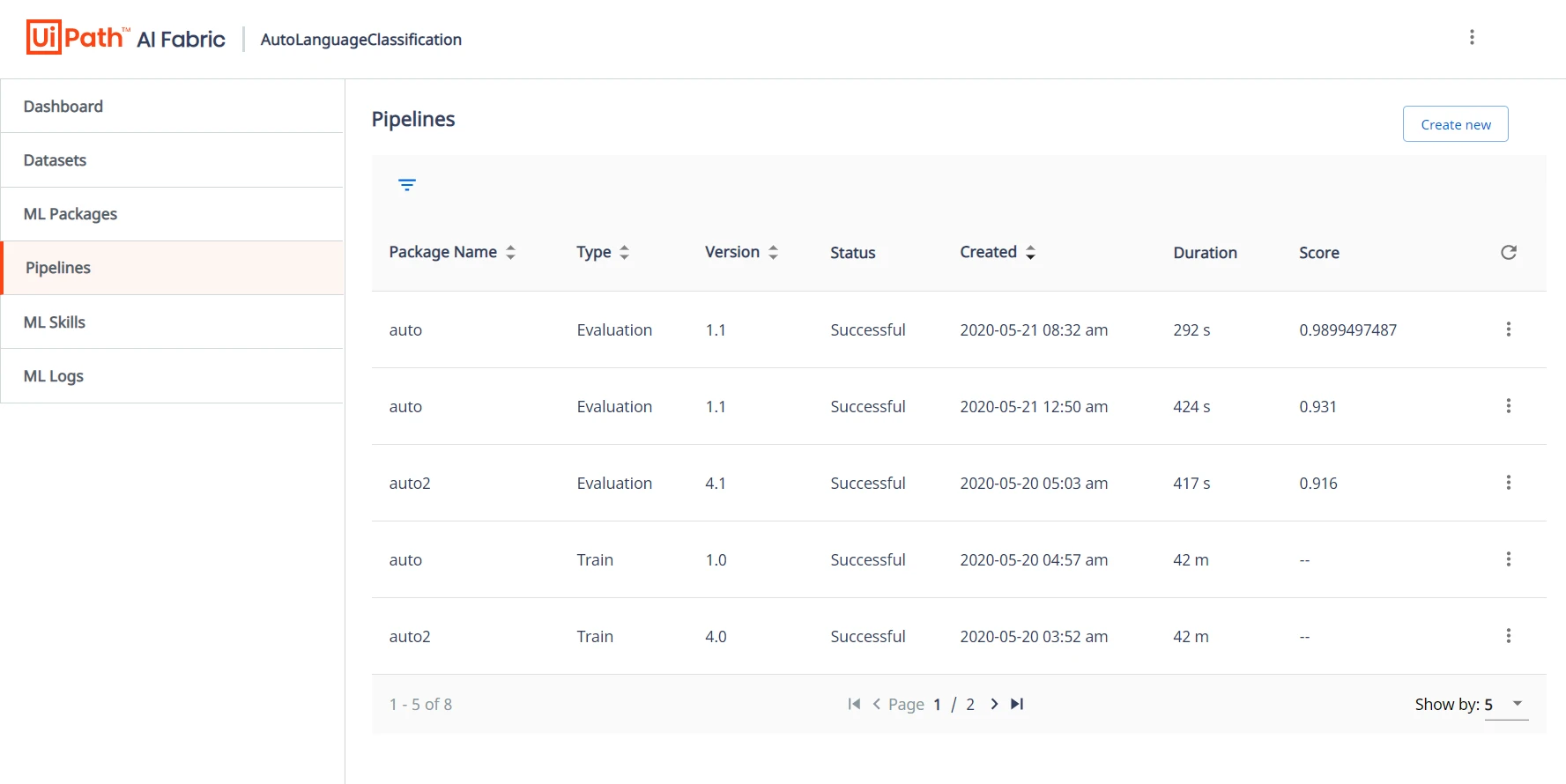Select the Pipelines sidebar item
Image resolution: width=1566 pixels, height=784 pixels.
click(x=173, y=268)
